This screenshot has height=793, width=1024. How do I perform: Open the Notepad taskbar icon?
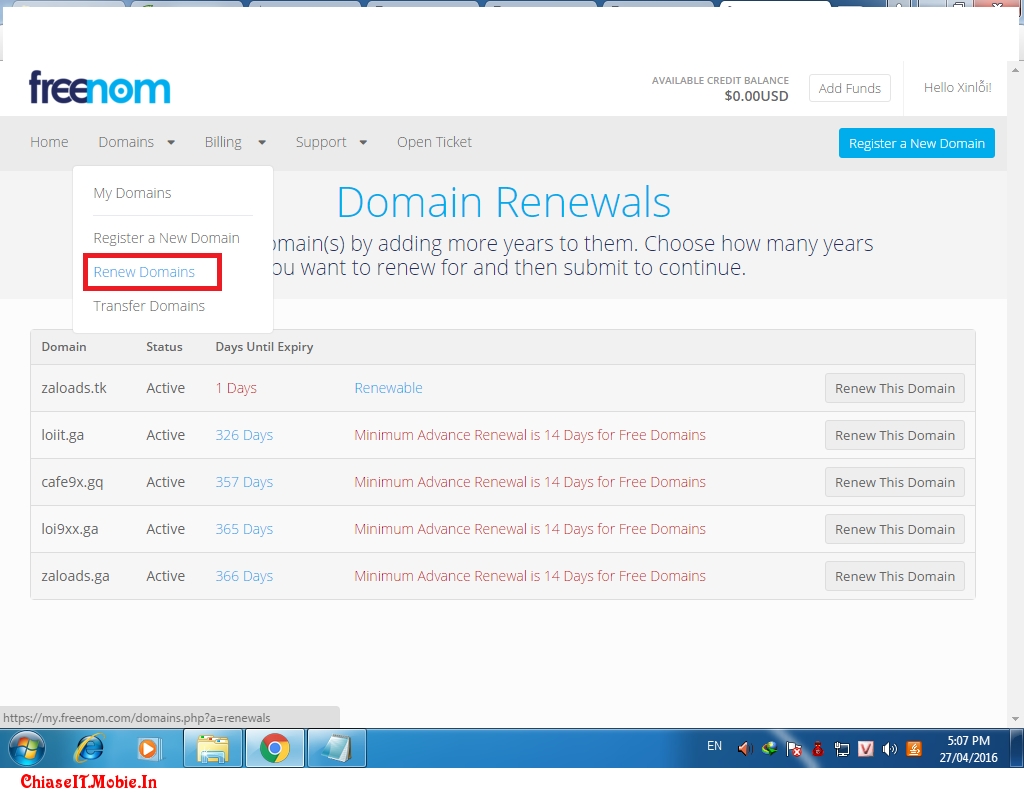click(336, 749)
